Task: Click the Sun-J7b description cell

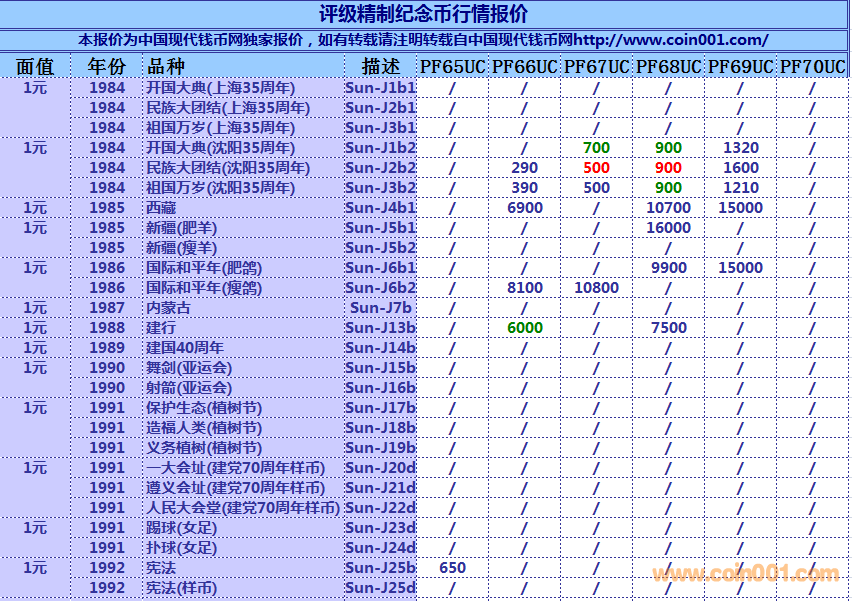Action: (380, 308)
